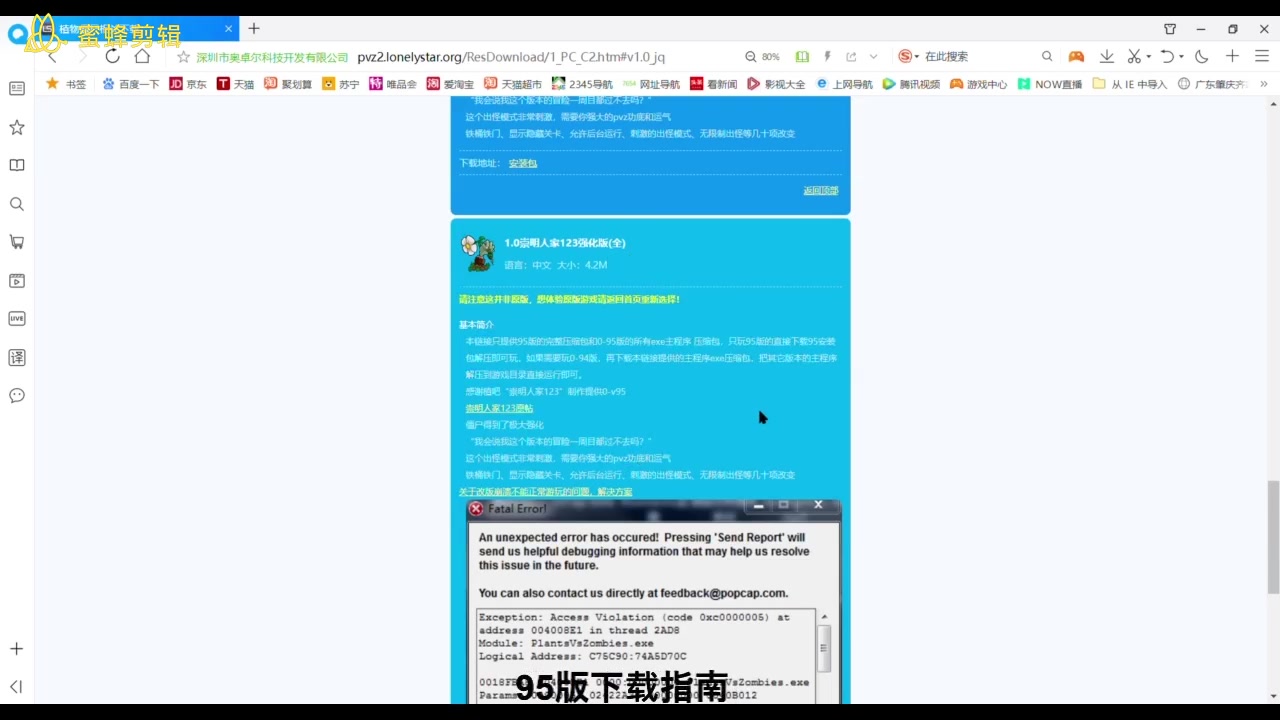Open a new browser tab

coord(254,29)
